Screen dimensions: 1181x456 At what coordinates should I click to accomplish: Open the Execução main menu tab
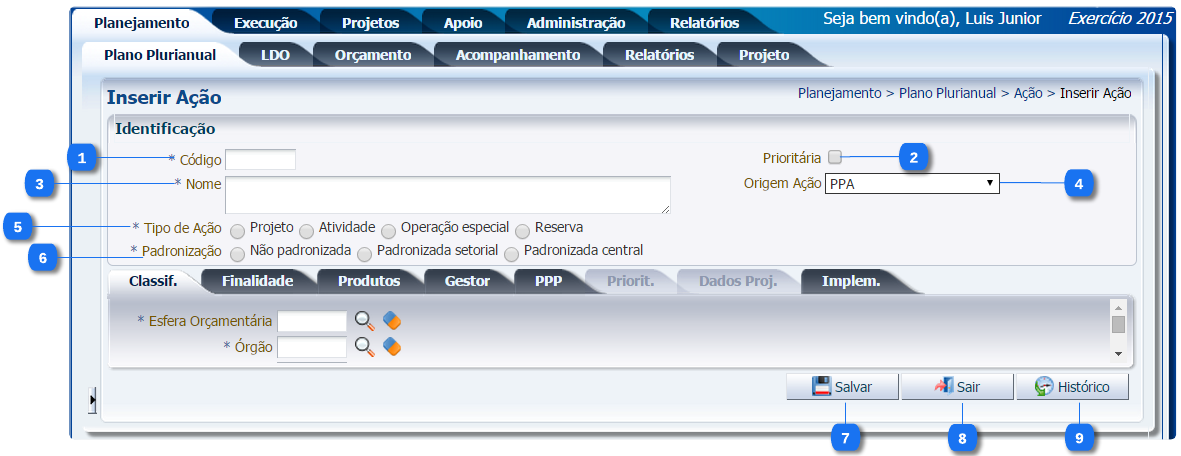pyautogui.click(x=265, y=22)
